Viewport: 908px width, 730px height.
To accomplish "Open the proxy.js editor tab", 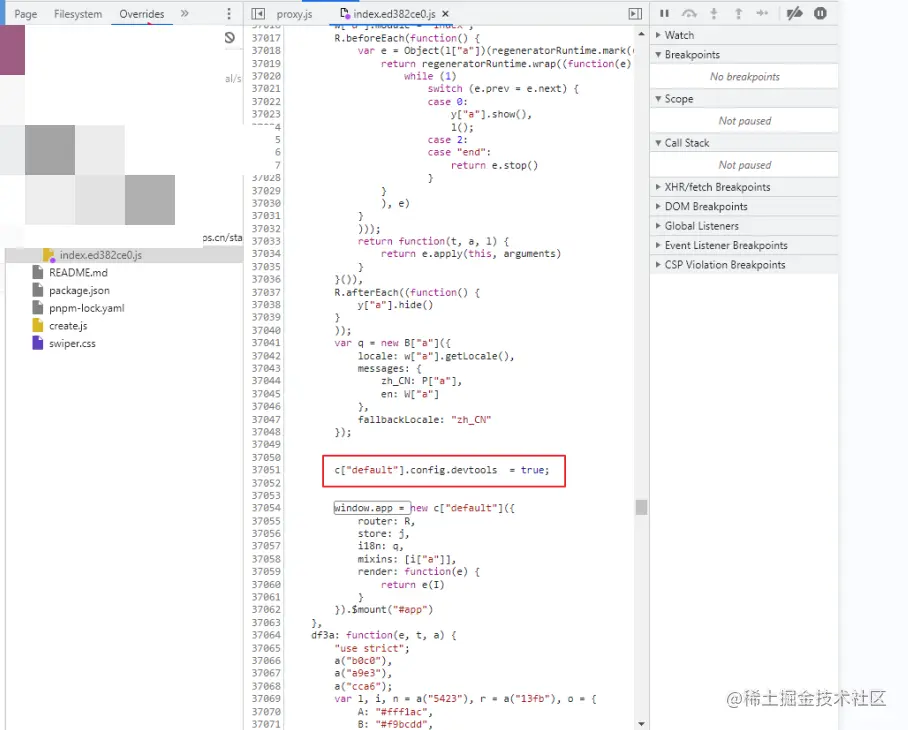I will [x=294, y=14].
